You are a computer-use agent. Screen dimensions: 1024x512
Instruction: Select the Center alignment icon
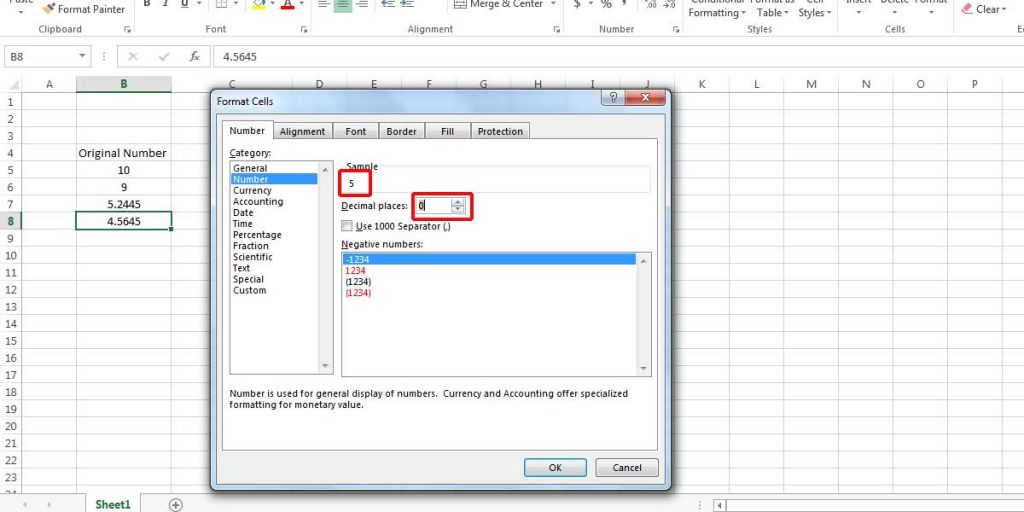click(343, 4)
